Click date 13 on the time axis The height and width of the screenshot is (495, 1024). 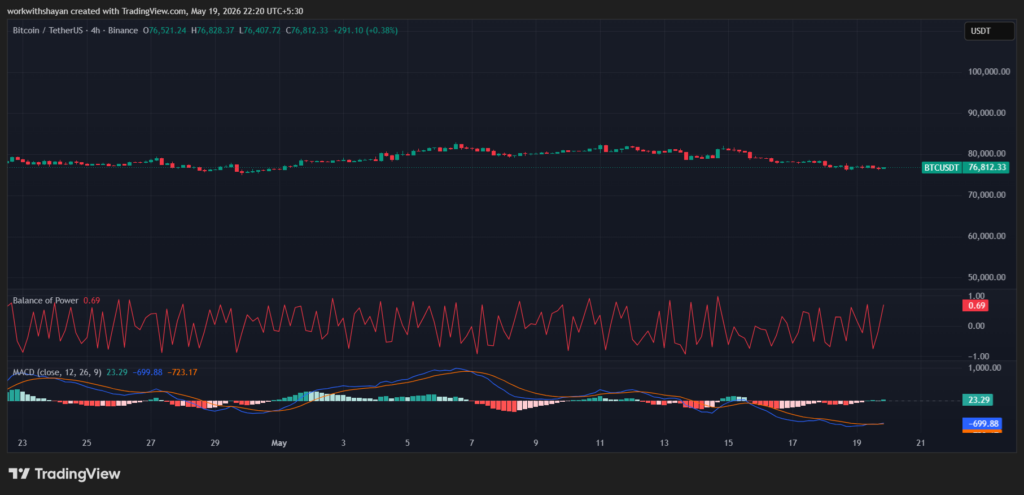[x=664, y=443]
